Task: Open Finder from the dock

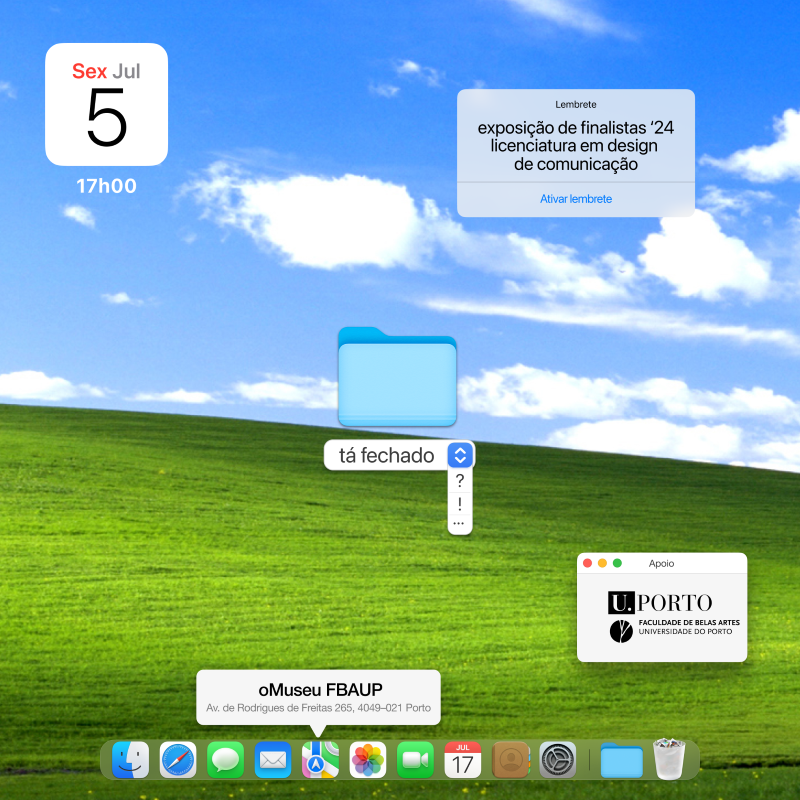Action: (130, 760)
